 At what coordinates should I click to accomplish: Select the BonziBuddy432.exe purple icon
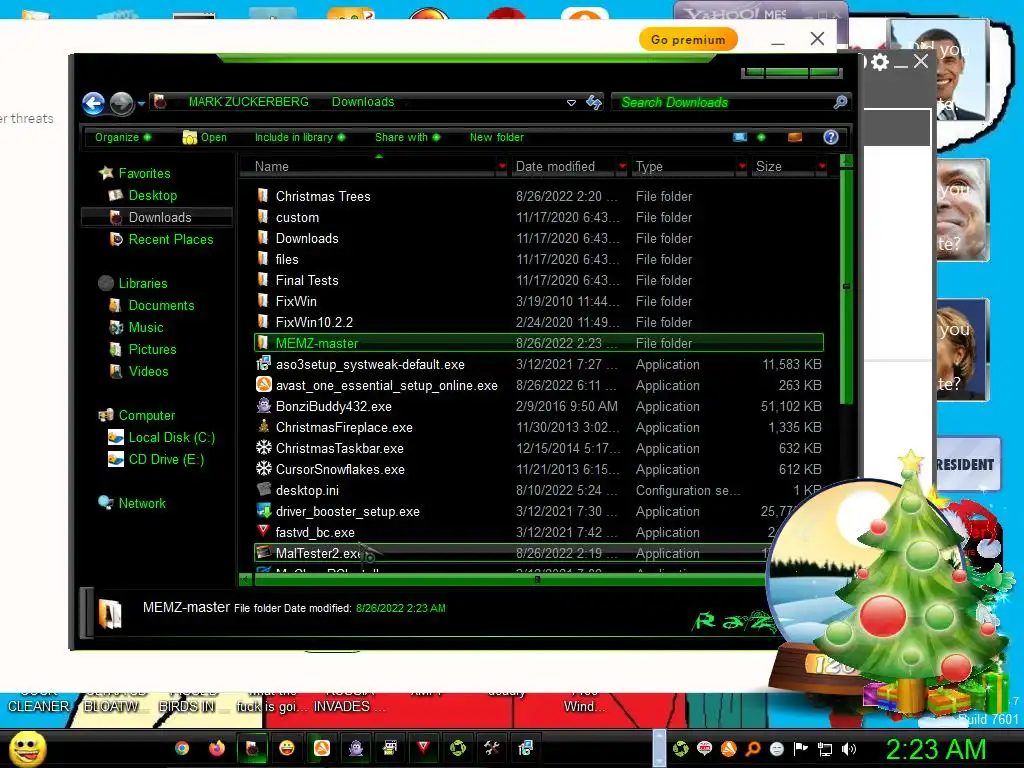tap(263, 406)
